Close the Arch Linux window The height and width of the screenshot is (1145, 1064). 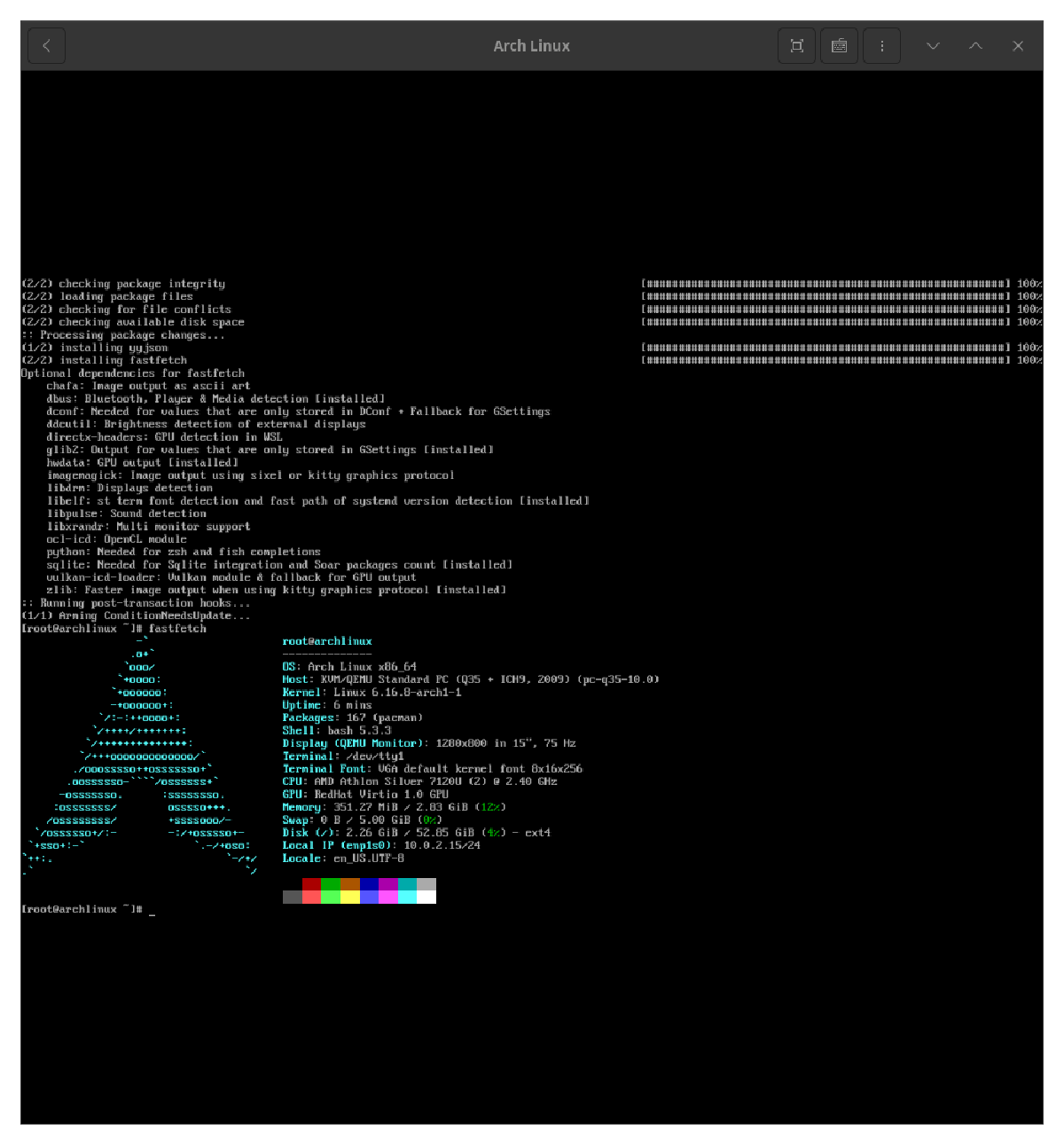1018,46
